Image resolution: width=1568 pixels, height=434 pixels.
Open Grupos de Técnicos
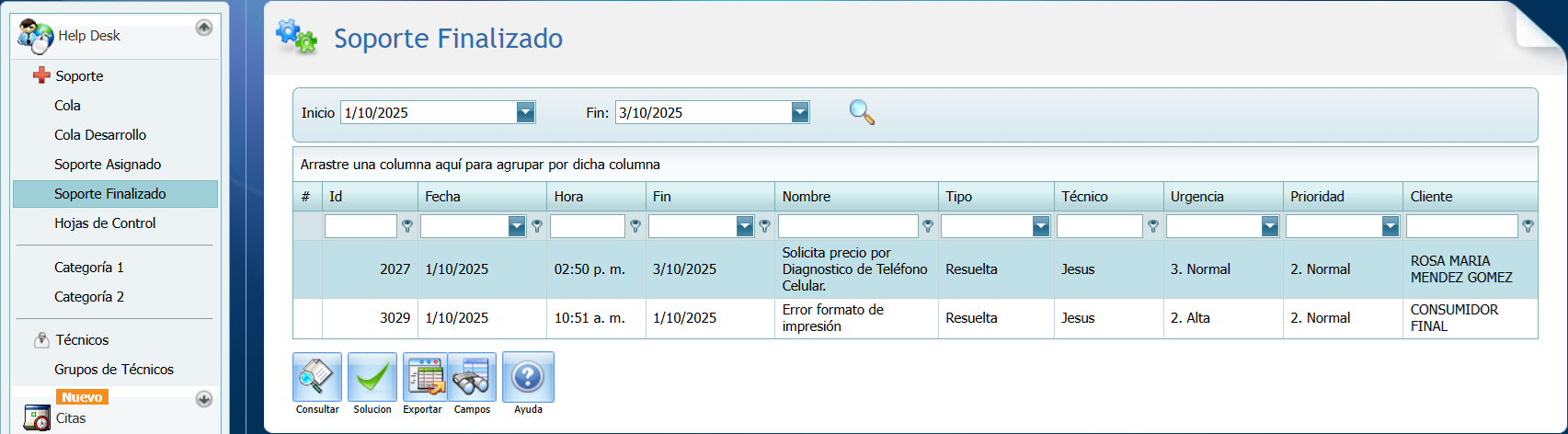click(x=115, y=370)
